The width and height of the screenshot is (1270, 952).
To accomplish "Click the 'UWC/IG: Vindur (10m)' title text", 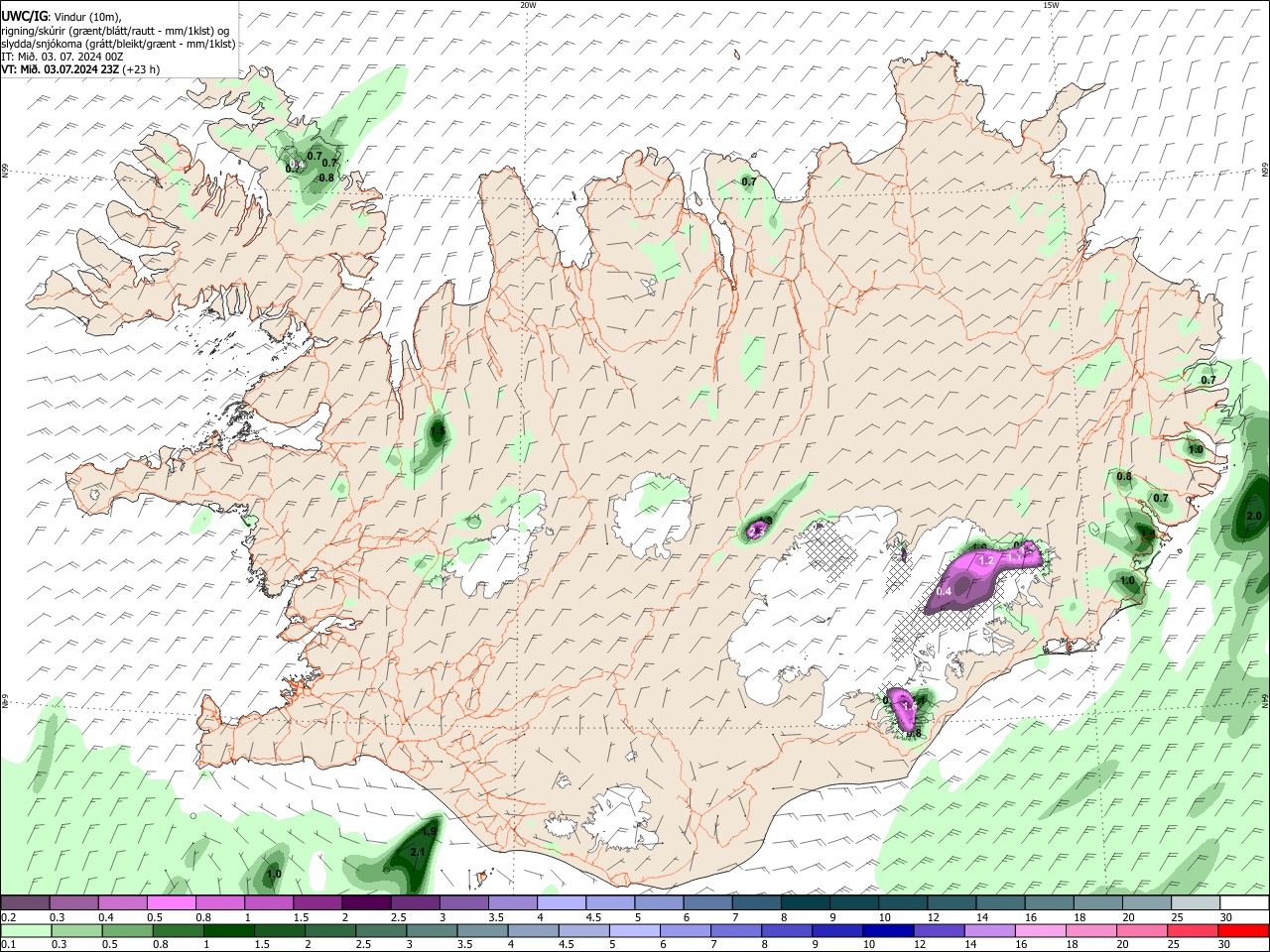I will (x=63, y=16).
